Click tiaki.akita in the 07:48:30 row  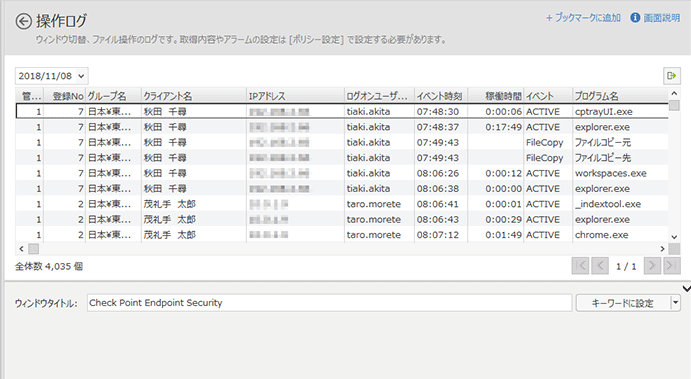pos(368,111)
